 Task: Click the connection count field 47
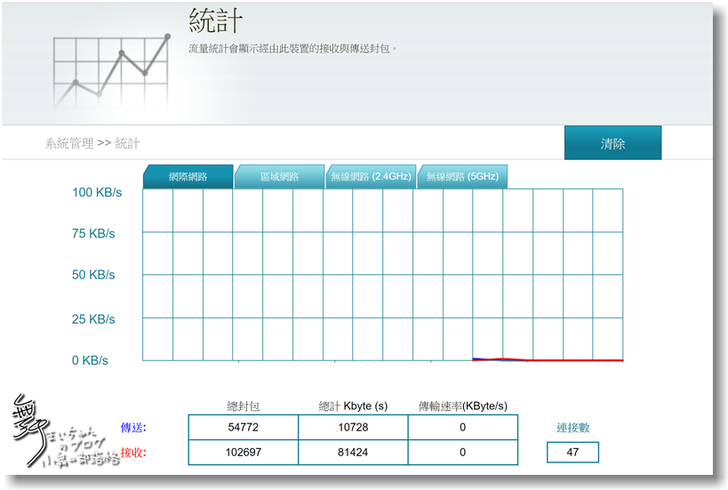(573, 452)
